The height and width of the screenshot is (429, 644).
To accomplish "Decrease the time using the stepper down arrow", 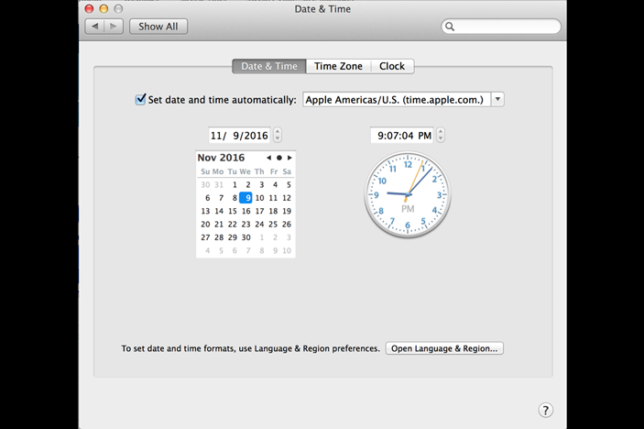I will (441, 138).
